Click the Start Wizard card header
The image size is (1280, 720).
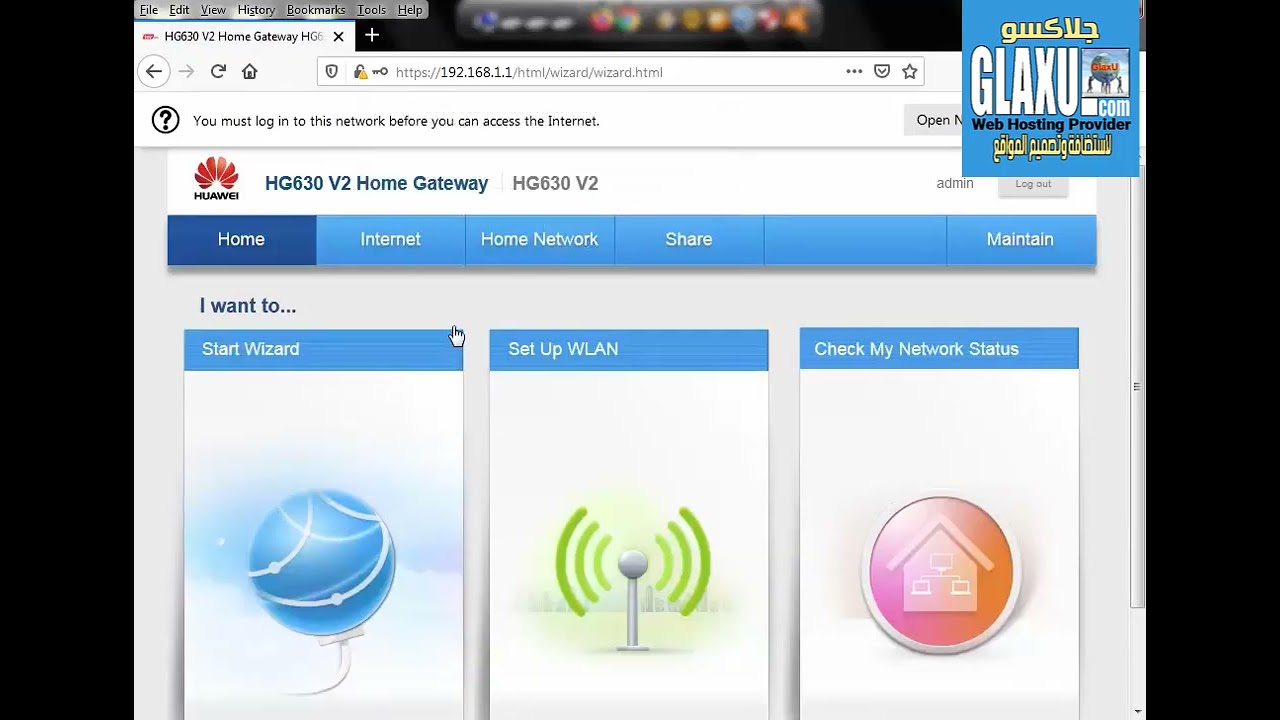click(323, 349)
